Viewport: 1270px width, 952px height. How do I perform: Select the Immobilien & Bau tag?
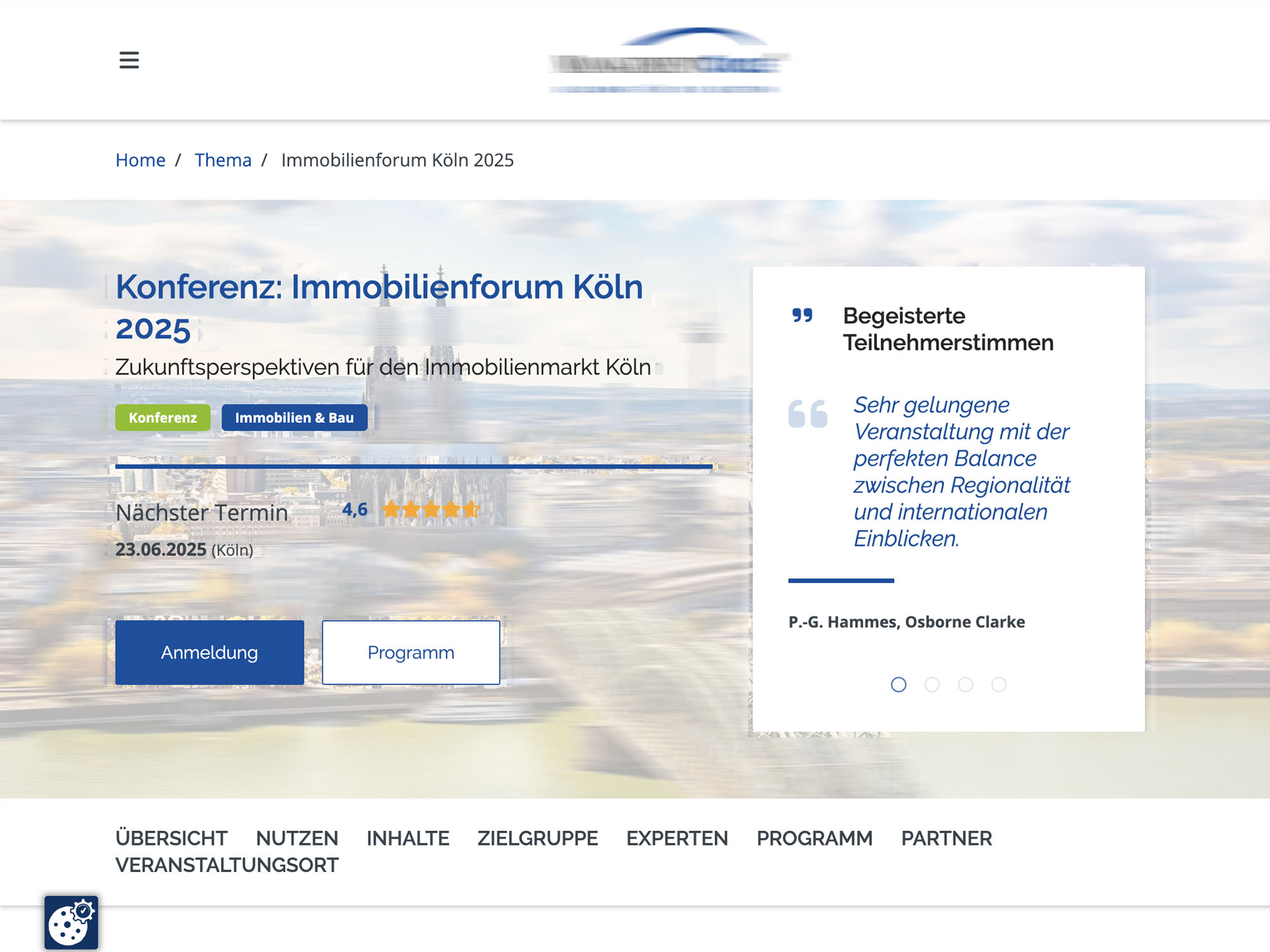pyautogui.click(x=295, y=418)
